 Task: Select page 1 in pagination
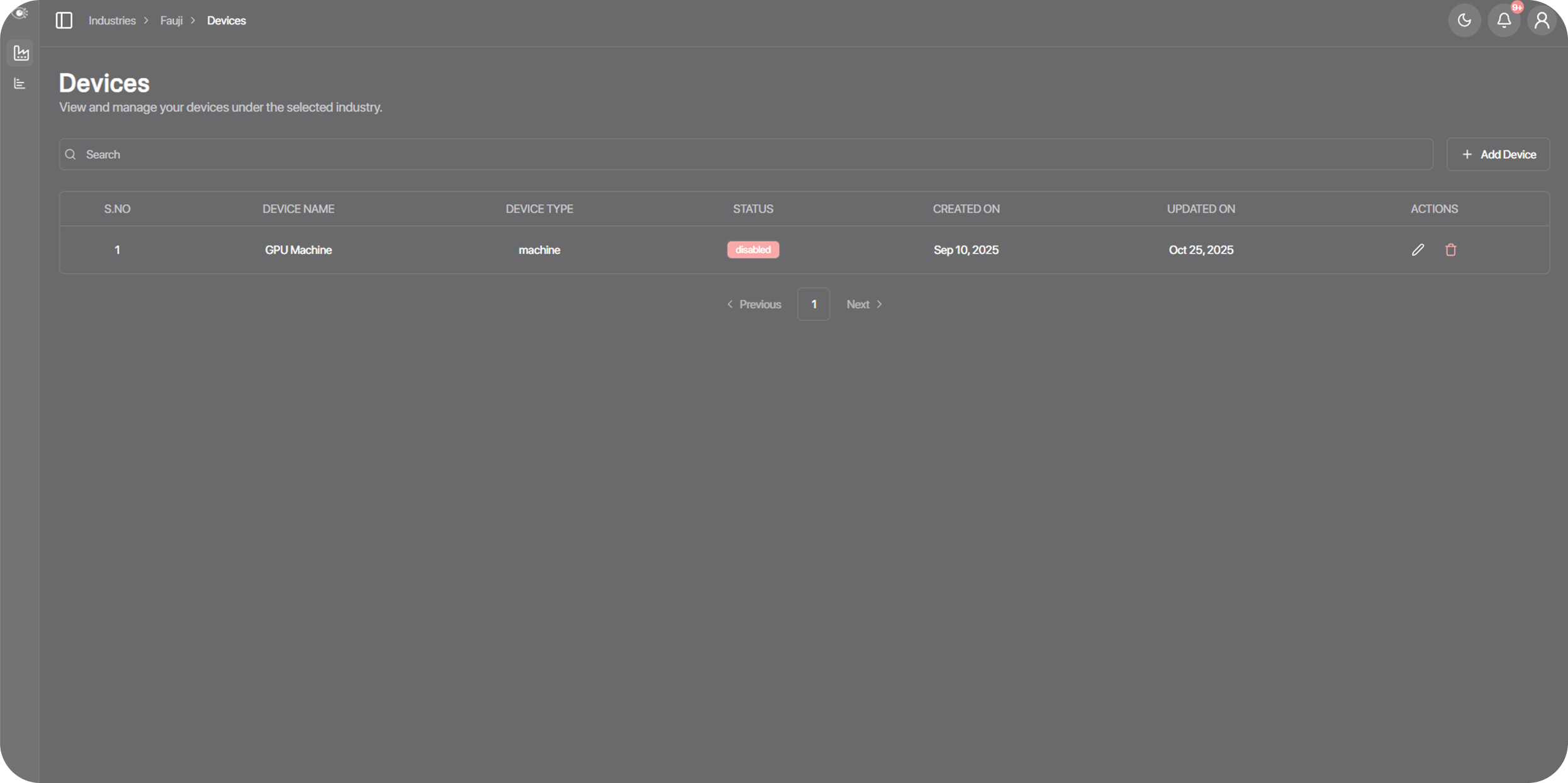814,305
